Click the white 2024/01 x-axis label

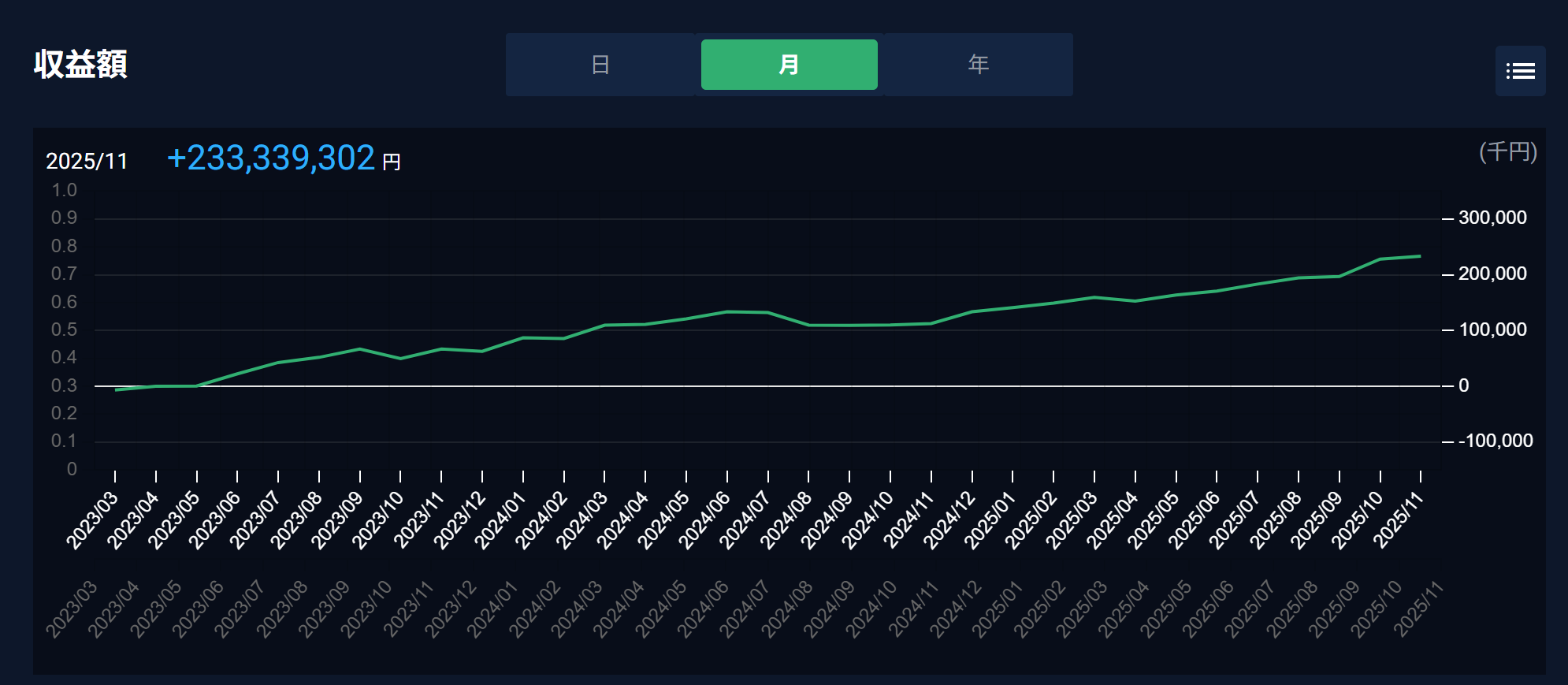[500, 519]
